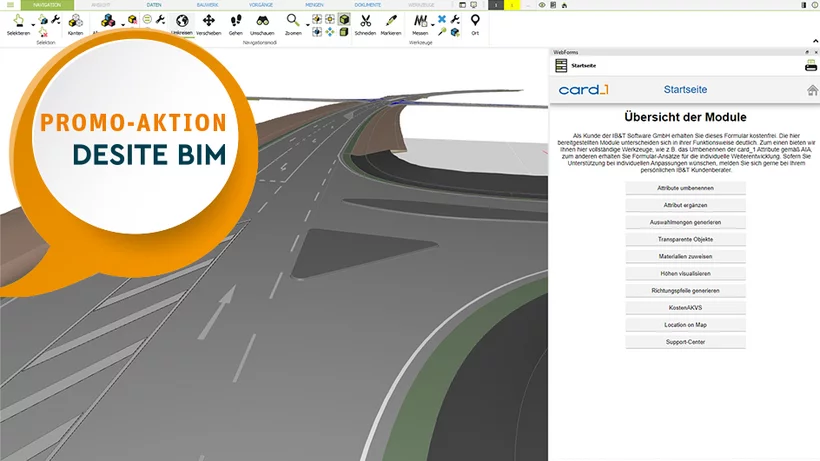Image resolution: width=820 pixels, height=461 pixels.
Task: Click the WebForms Startseite form icon
Action: click(561, 65)
